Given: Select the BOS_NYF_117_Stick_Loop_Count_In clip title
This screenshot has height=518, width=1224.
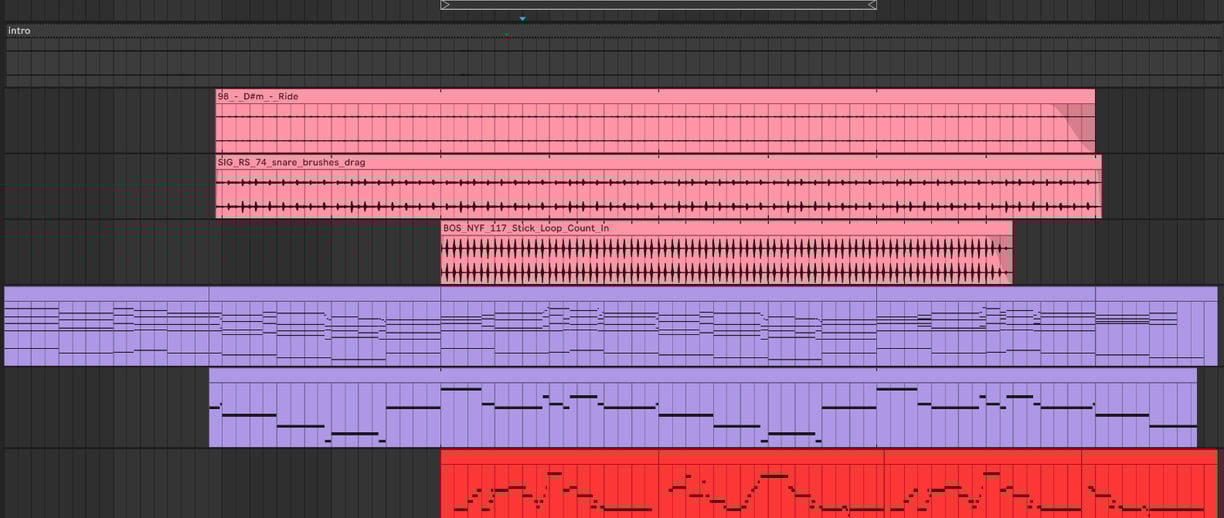Looking at the screenshot, I should click(526, 228).
